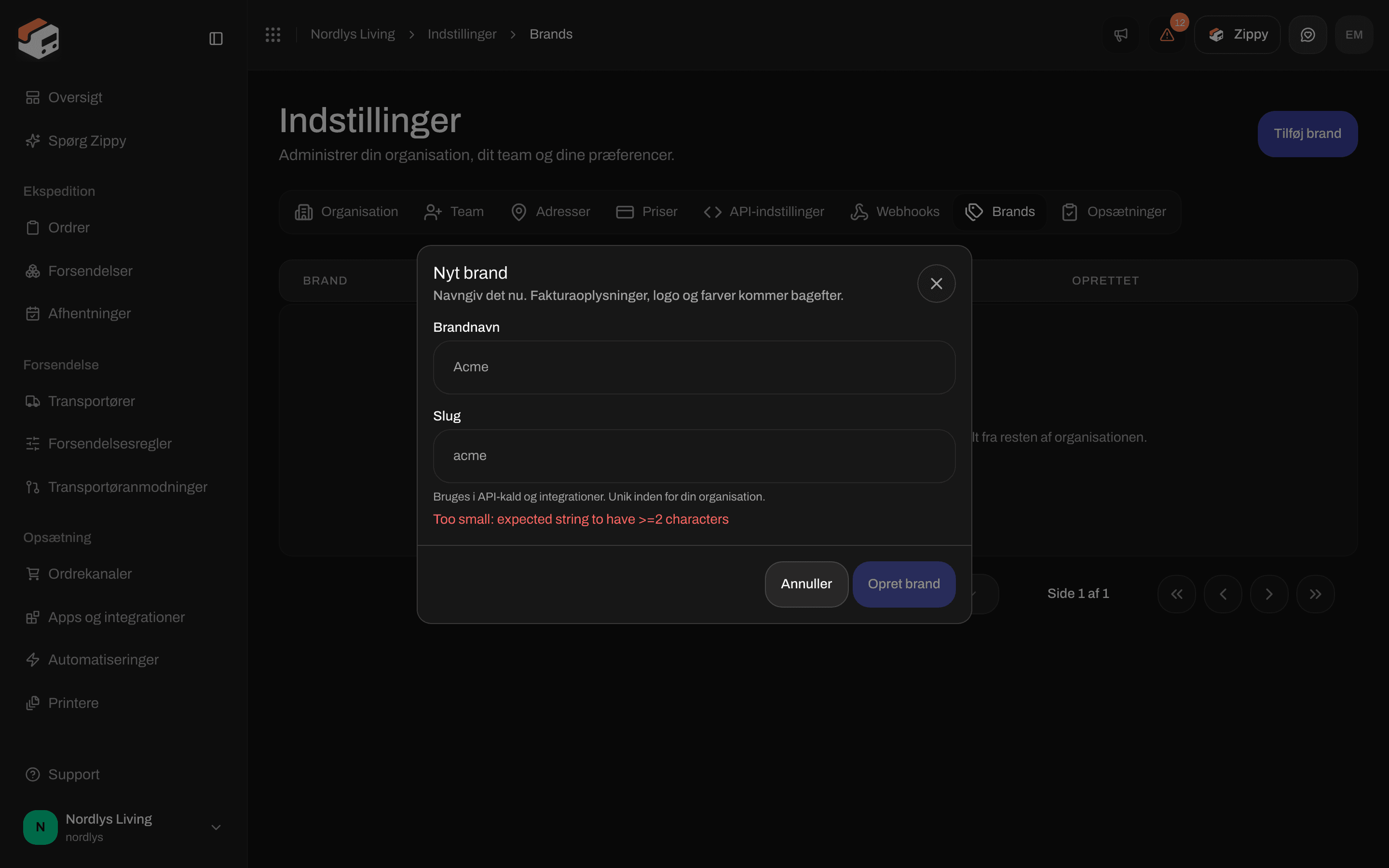The image size is (1389, 868).
Task: Switch to the Webhooks tab
Action: tap(895, 212)
